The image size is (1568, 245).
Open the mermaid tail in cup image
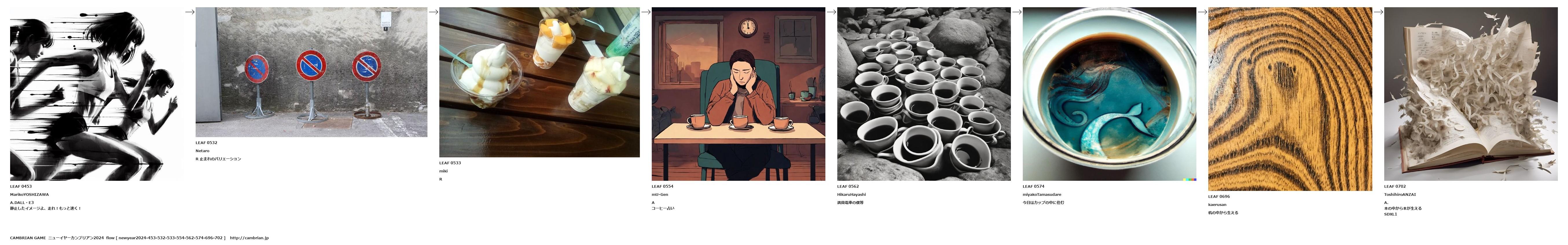click(x=1109, y=94)
